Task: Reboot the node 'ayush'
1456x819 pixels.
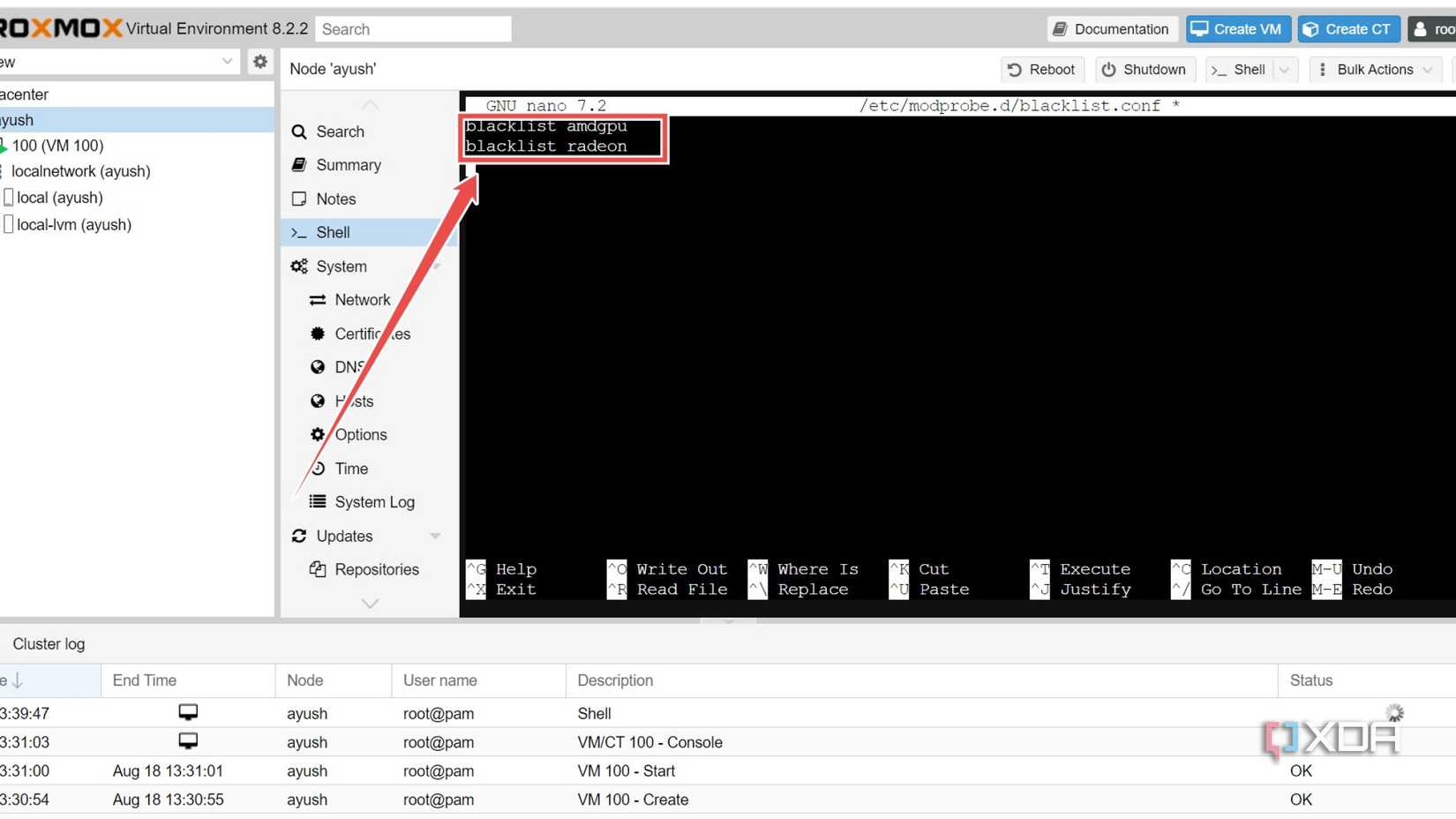Action: point(1041,70)
